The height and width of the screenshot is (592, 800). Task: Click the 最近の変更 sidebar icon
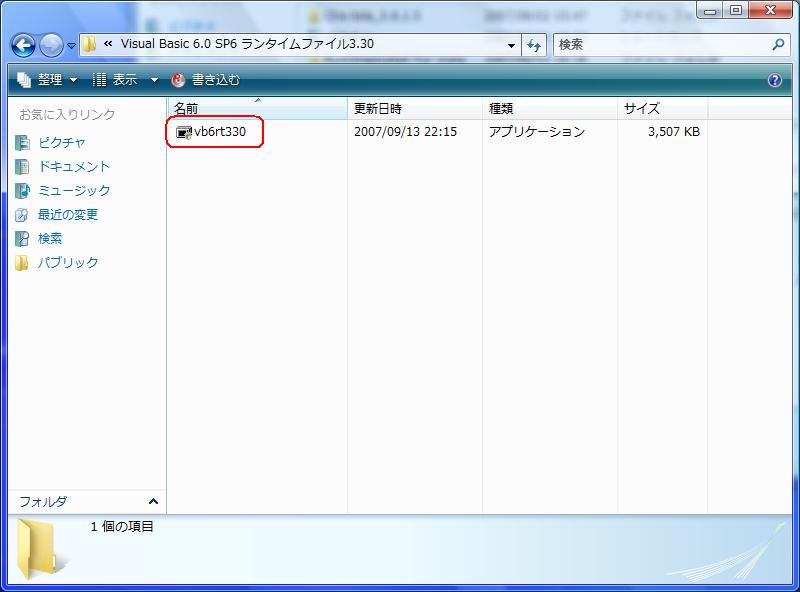22,215
